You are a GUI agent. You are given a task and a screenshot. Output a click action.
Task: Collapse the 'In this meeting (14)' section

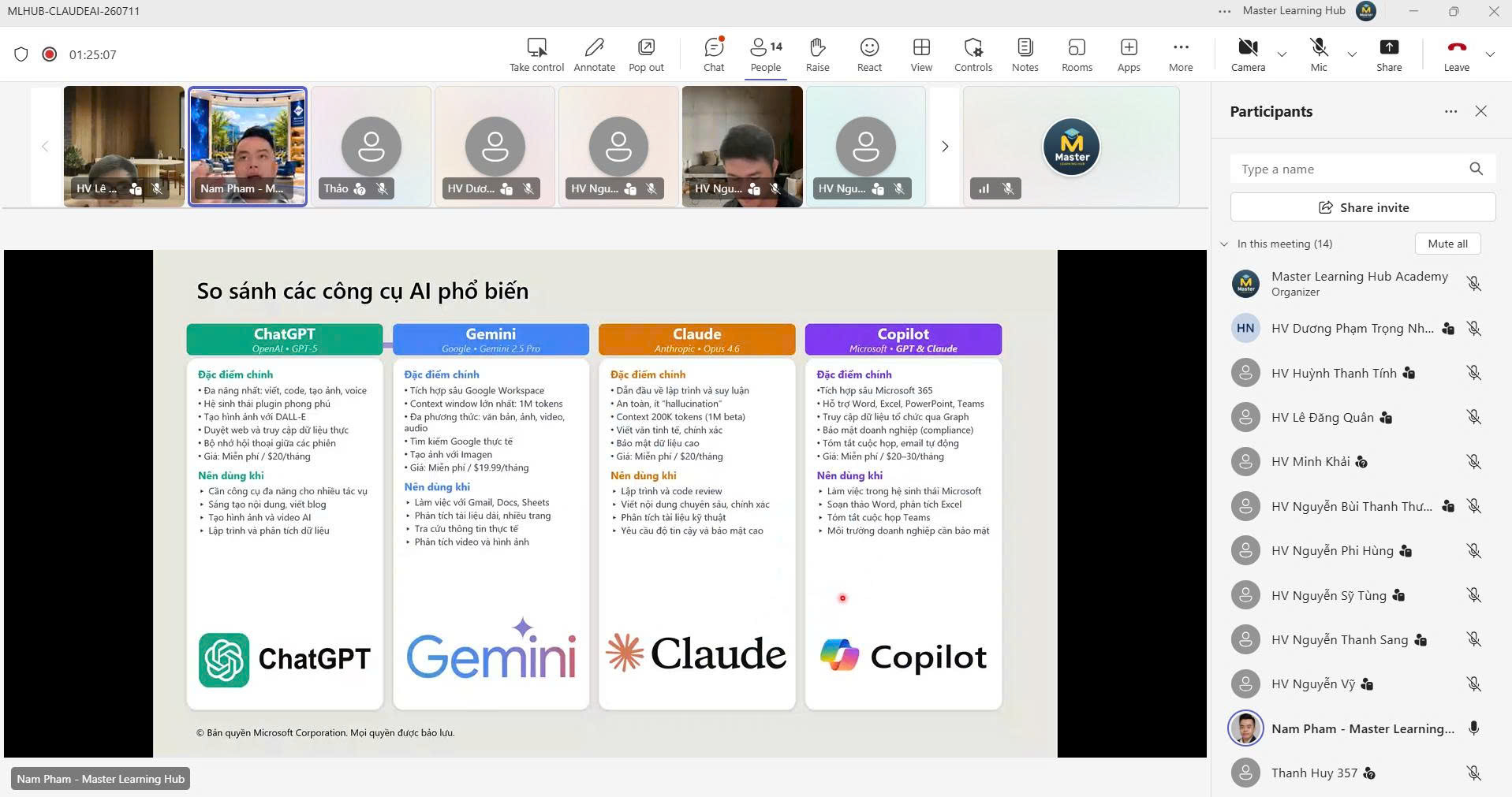[1224, 244]
